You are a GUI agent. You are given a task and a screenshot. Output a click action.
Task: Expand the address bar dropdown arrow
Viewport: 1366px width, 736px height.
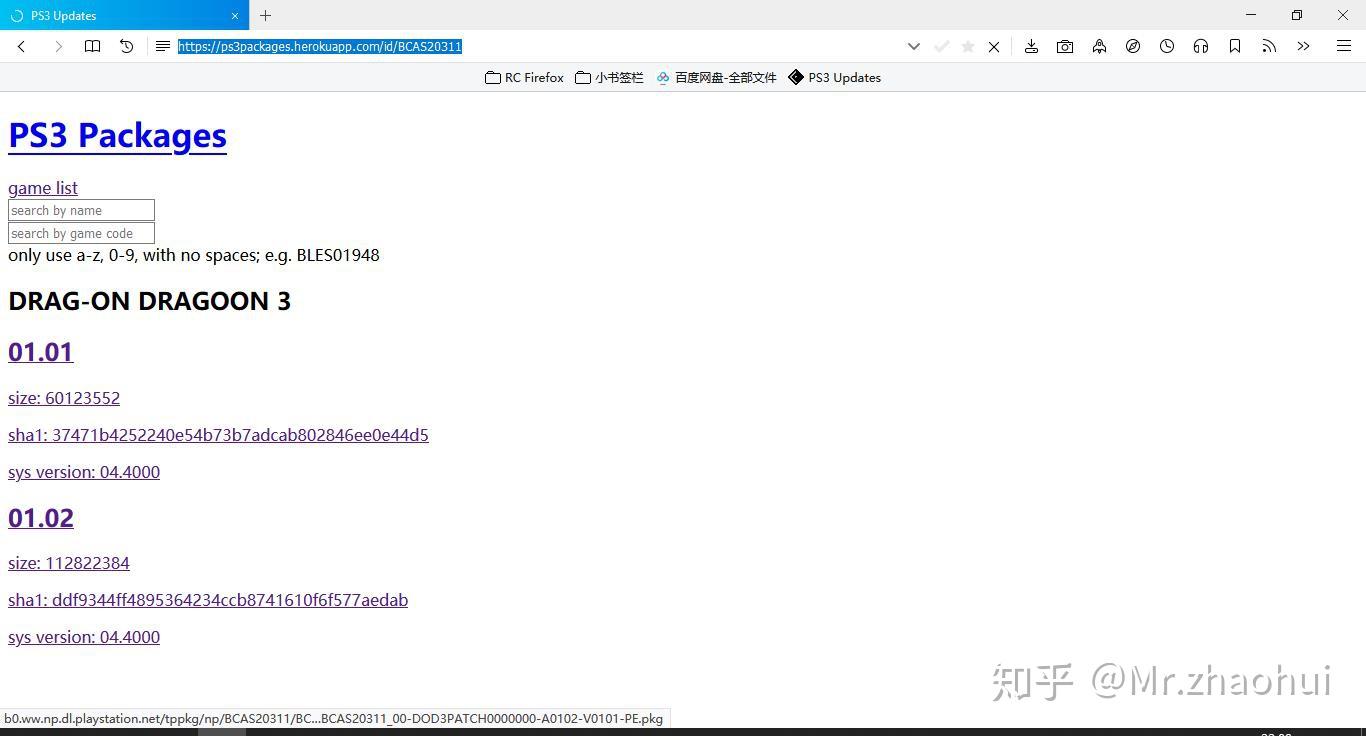(x=913, y=46)
